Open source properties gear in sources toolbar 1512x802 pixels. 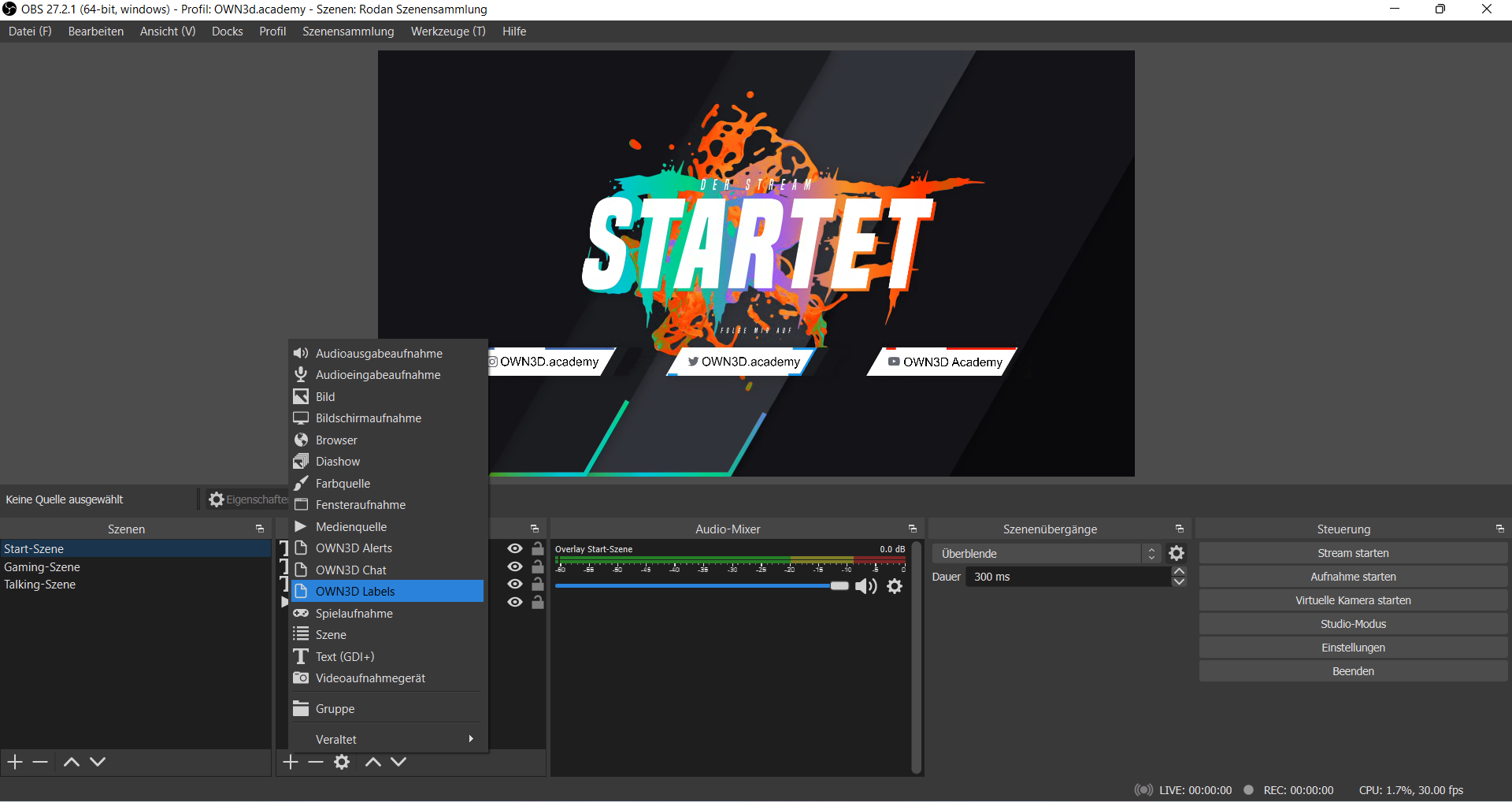pos(342,762)
